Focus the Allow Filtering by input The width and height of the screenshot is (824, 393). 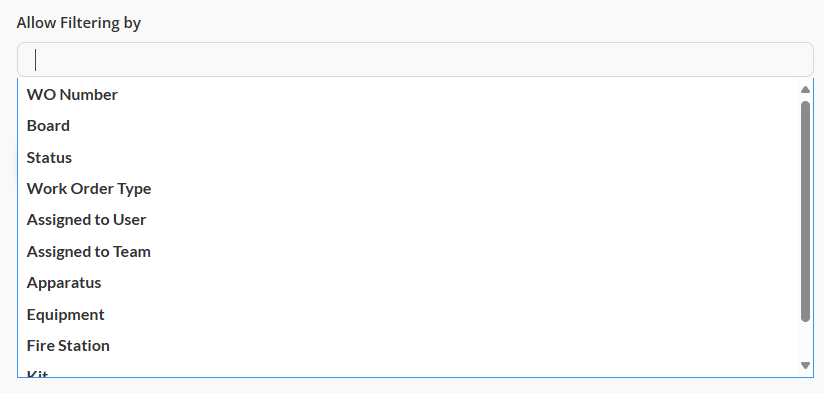[415, 59]
